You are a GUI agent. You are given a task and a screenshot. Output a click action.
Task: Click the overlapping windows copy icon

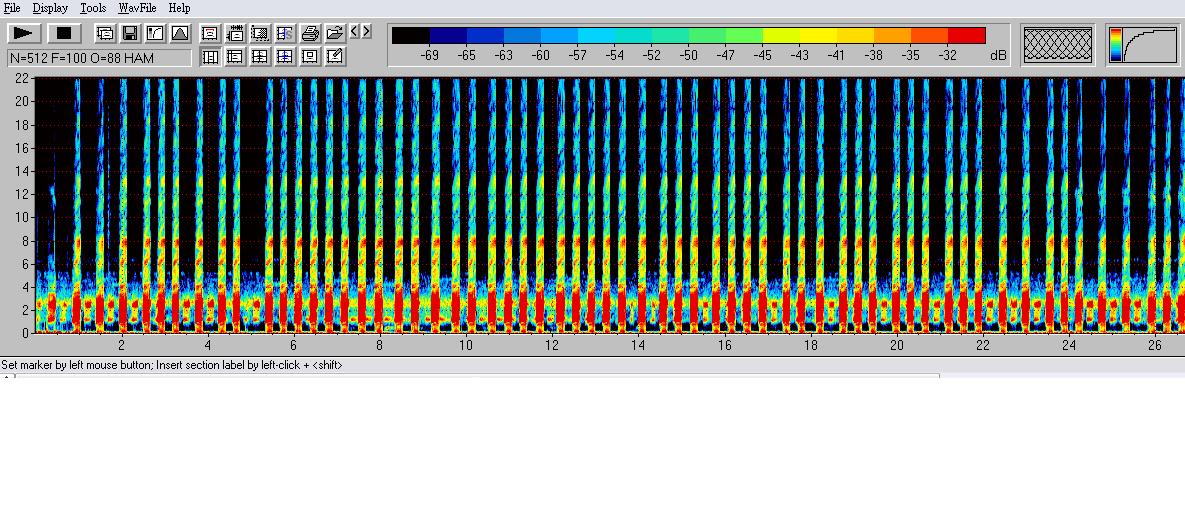pos(105,33)
